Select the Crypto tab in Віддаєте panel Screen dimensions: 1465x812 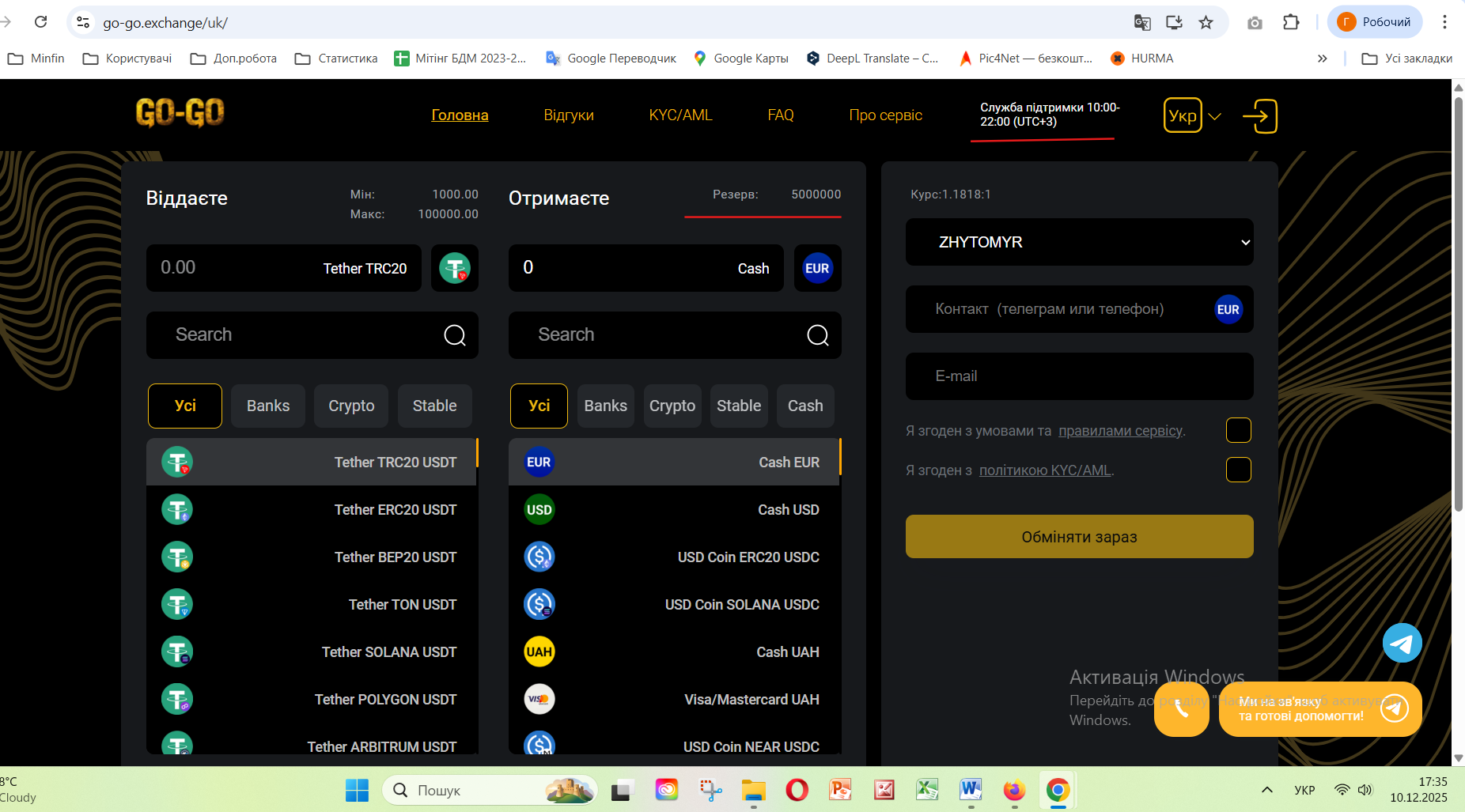(351, 406)
